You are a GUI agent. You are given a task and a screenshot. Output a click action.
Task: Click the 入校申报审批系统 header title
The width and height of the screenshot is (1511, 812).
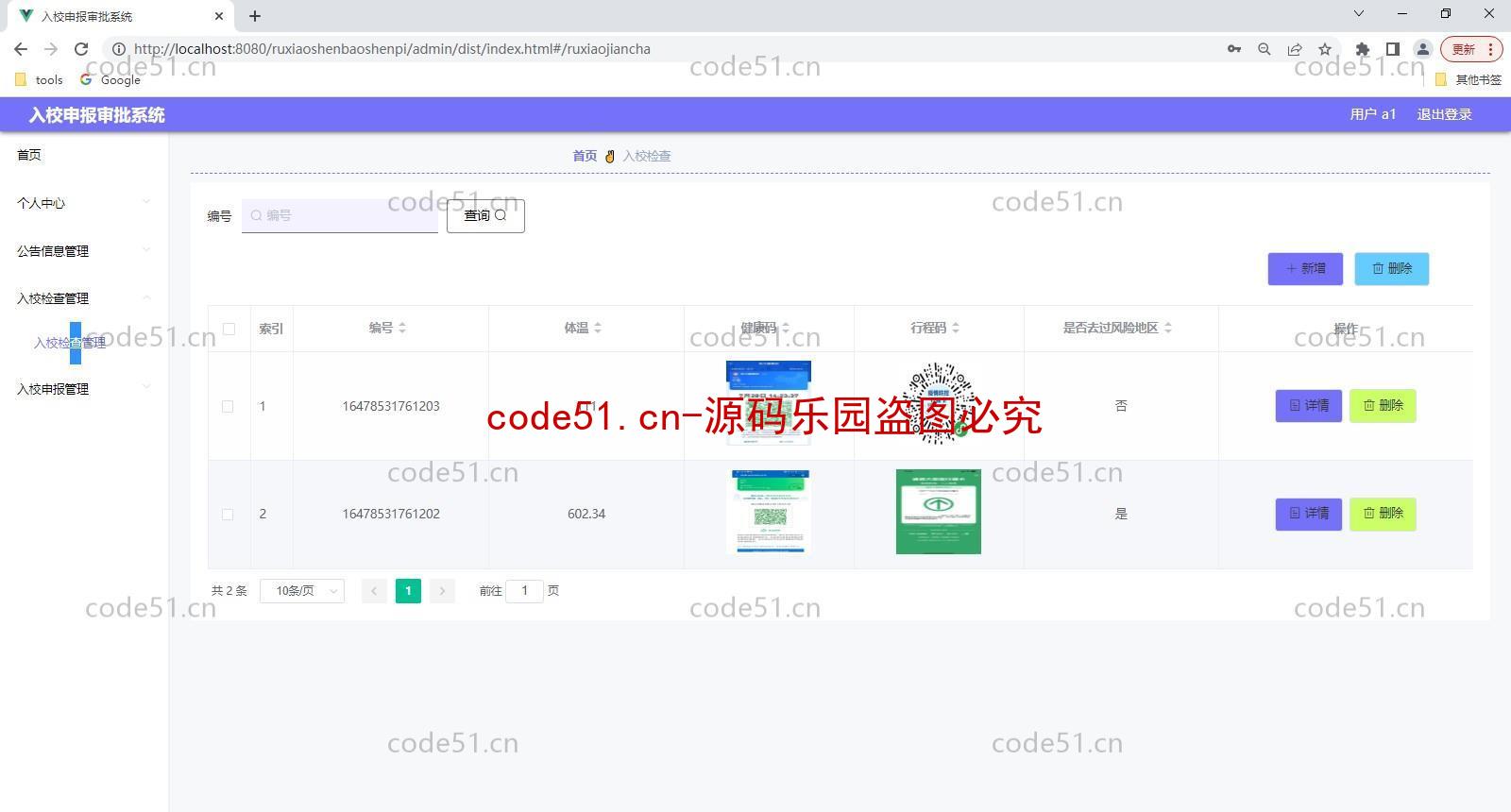click(97, 115)
